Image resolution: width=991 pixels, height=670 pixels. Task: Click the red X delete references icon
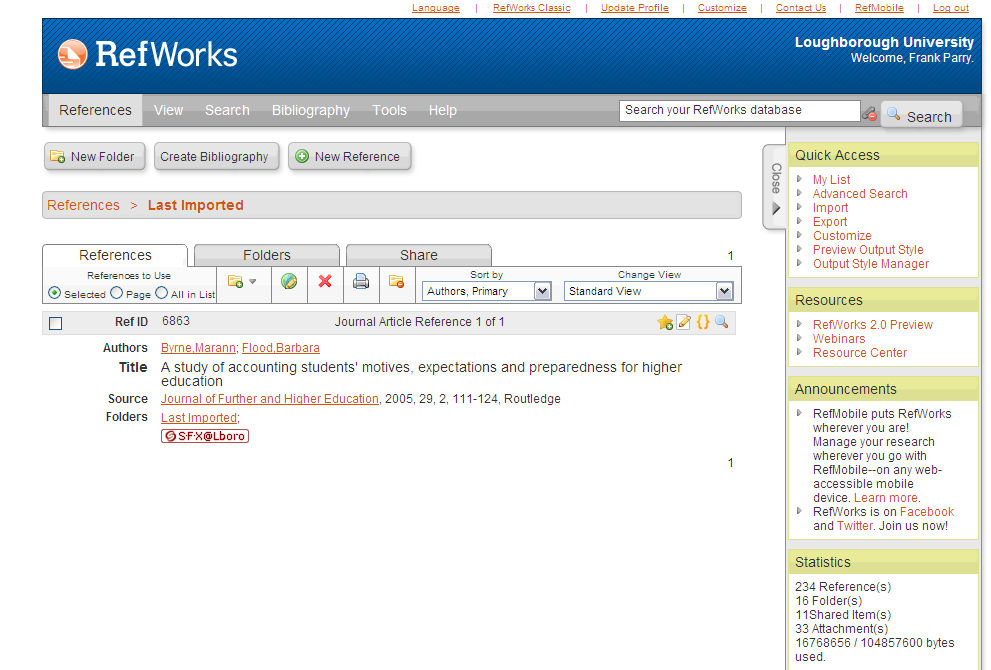(x=325, y=282)
